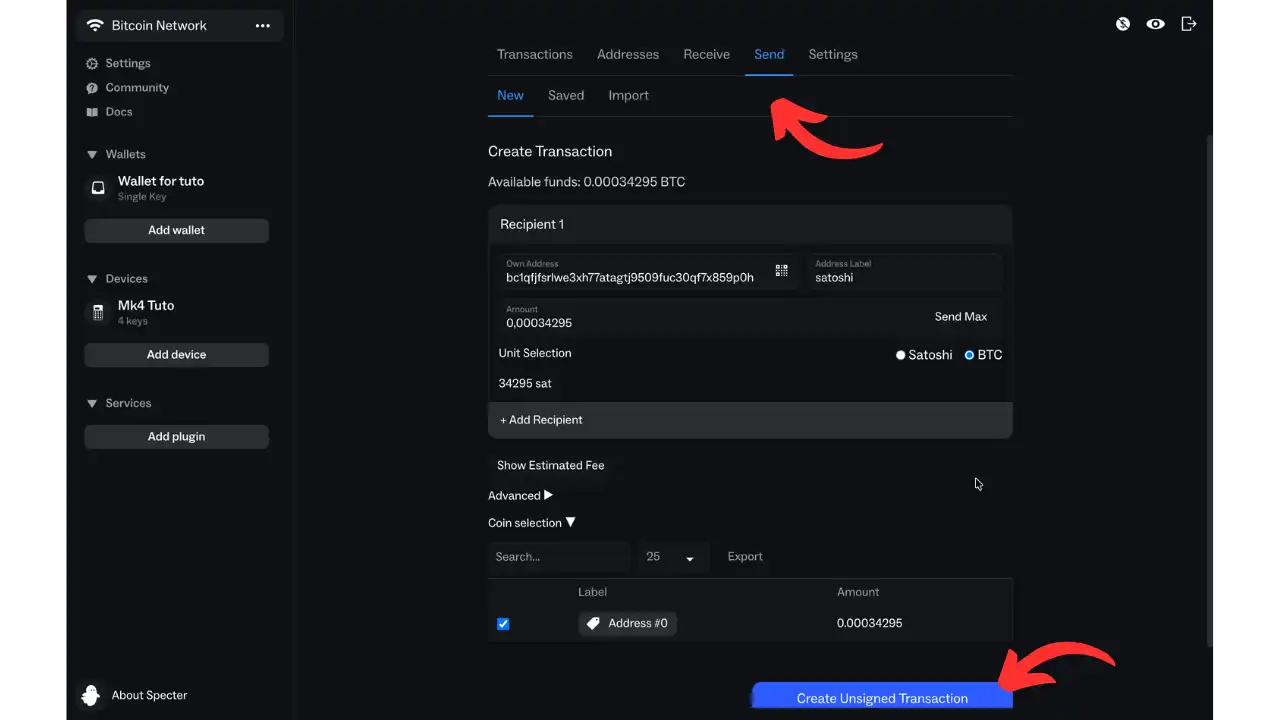Click the Tor toggle icon at top right

[1123, 24]
